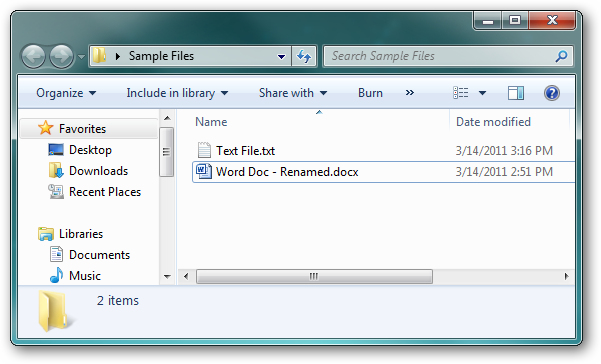This screenshot has width=601, height=364.
Task: Go back with the Back arrow button
Action: point(33,56)
